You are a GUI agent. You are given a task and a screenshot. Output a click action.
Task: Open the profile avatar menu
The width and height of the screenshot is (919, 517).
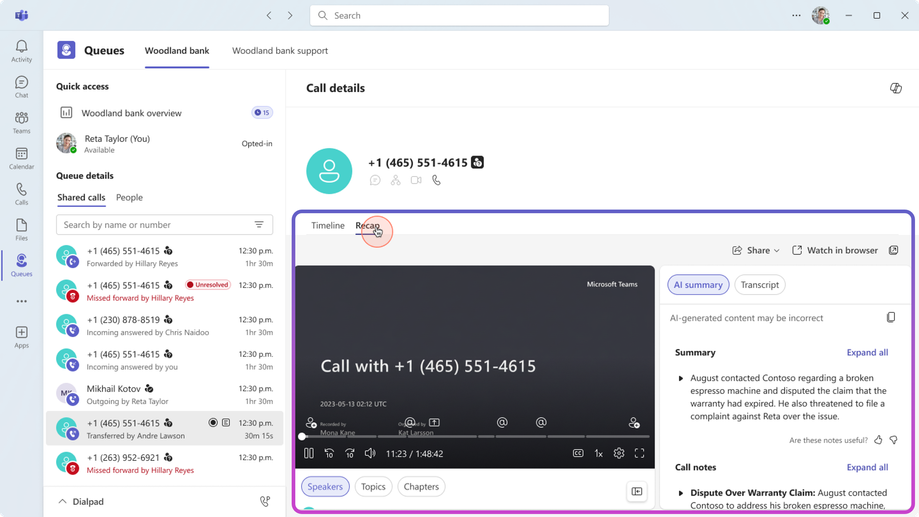[x=821, y=15]
